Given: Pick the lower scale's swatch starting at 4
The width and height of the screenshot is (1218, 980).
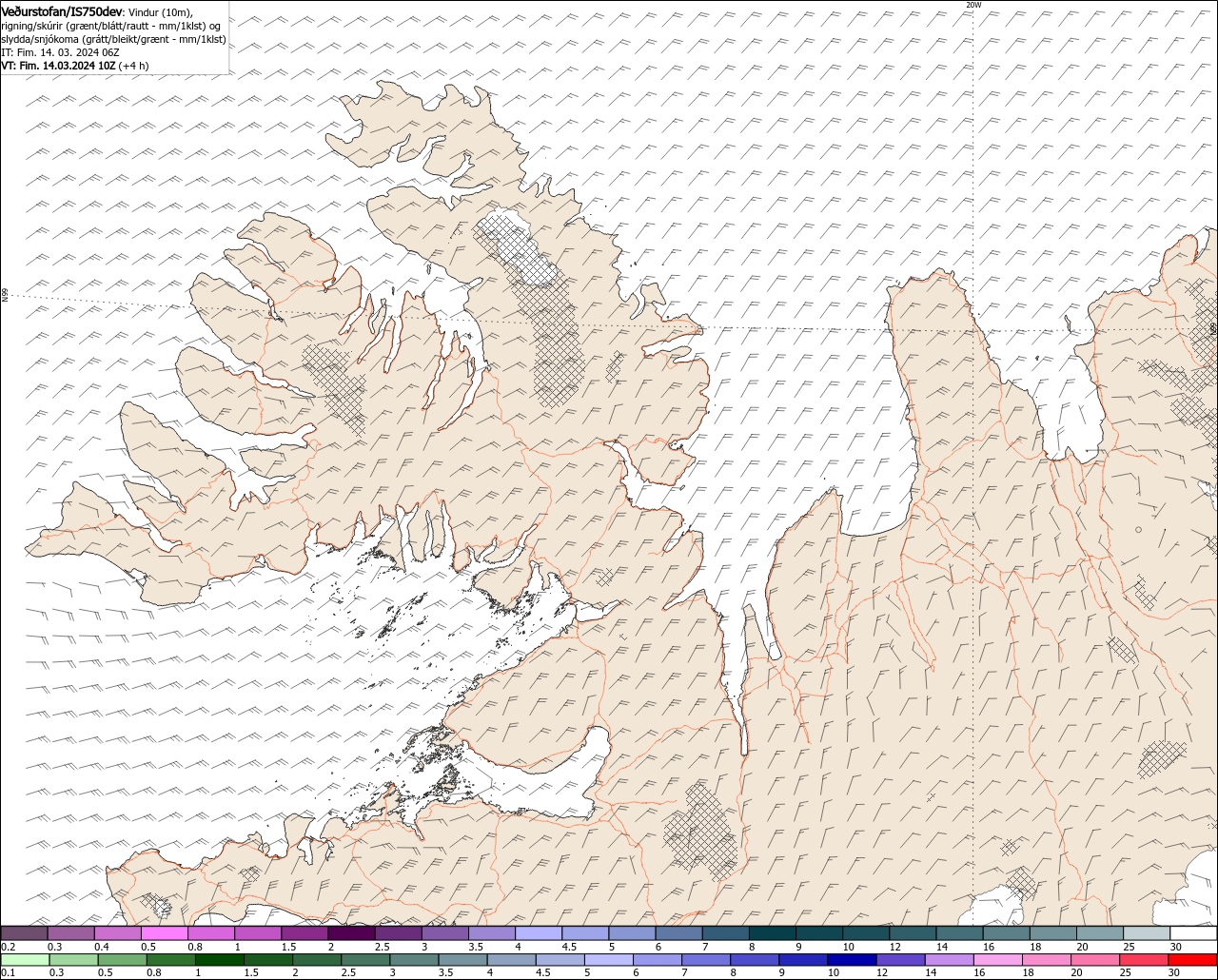Looking at the screenshot, I should [511, 960].
